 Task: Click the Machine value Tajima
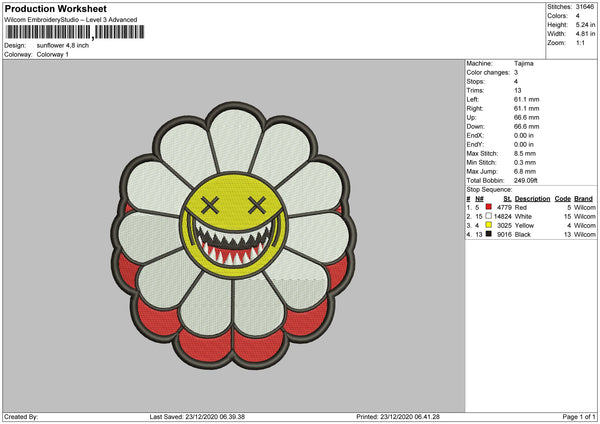pyautogui.click(x=523, y=64)
